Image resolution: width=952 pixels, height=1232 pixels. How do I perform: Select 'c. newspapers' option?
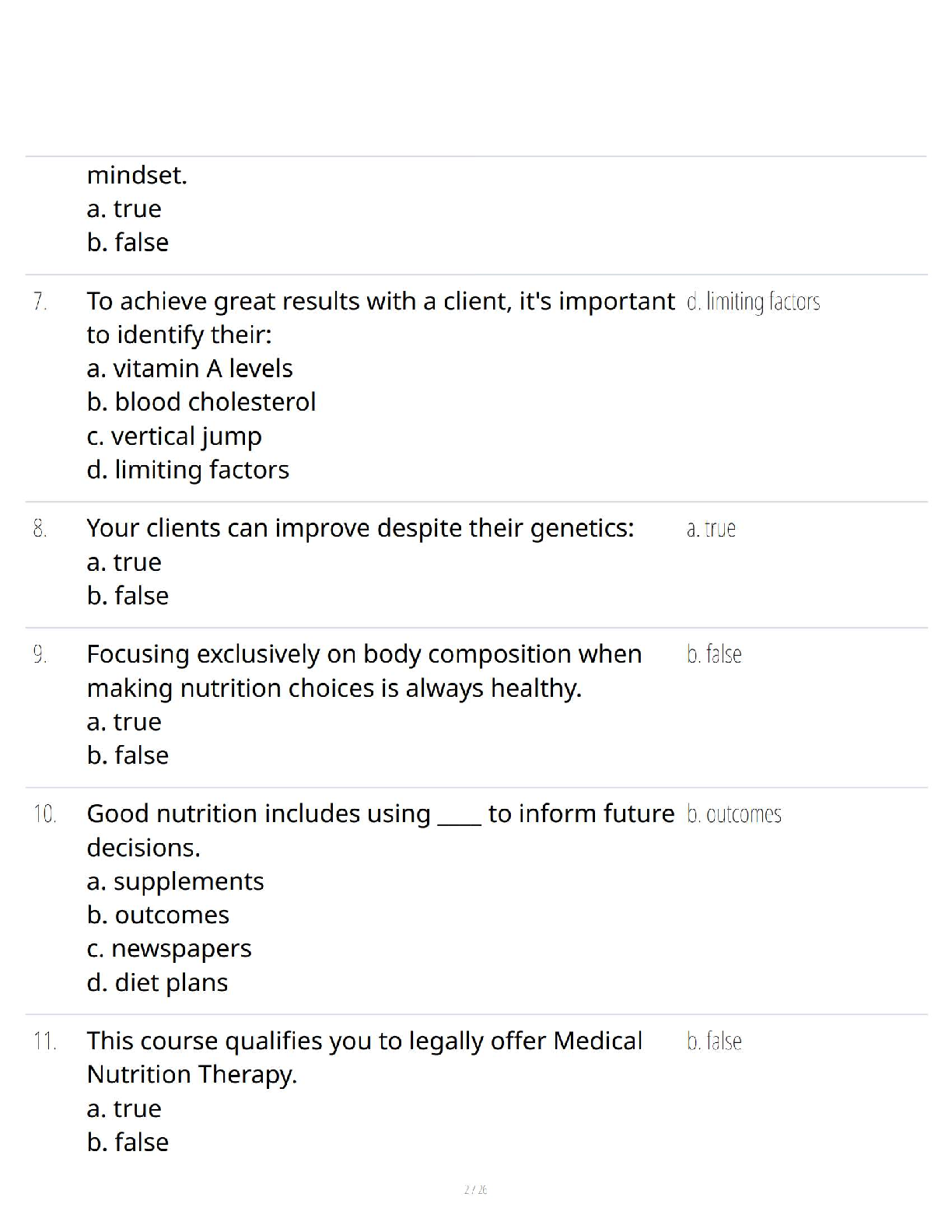click(x=170, y=949)
